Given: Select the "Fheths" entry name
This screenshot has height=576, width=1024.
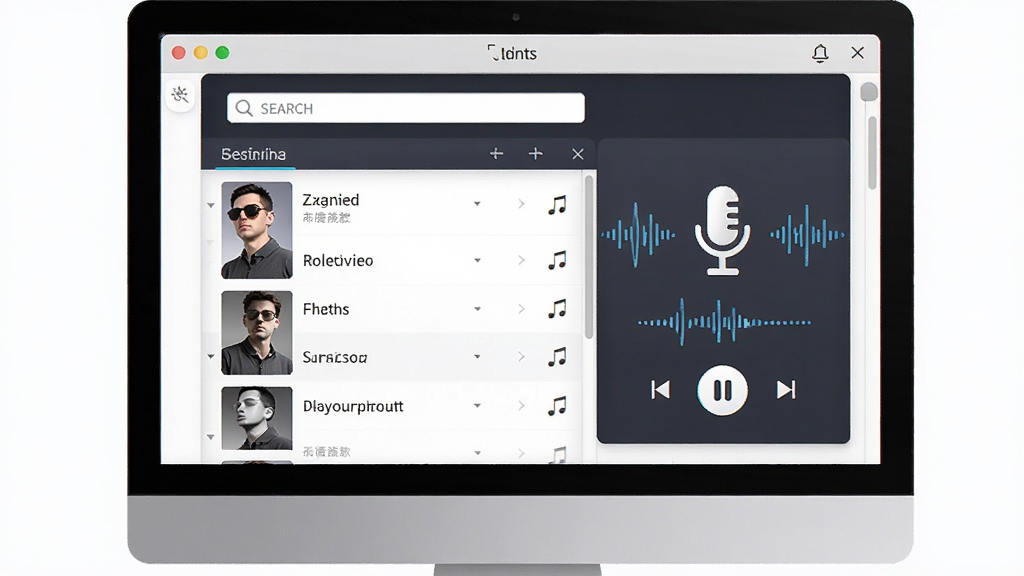Looking at the screenshot, I should (x=326, y=309).
